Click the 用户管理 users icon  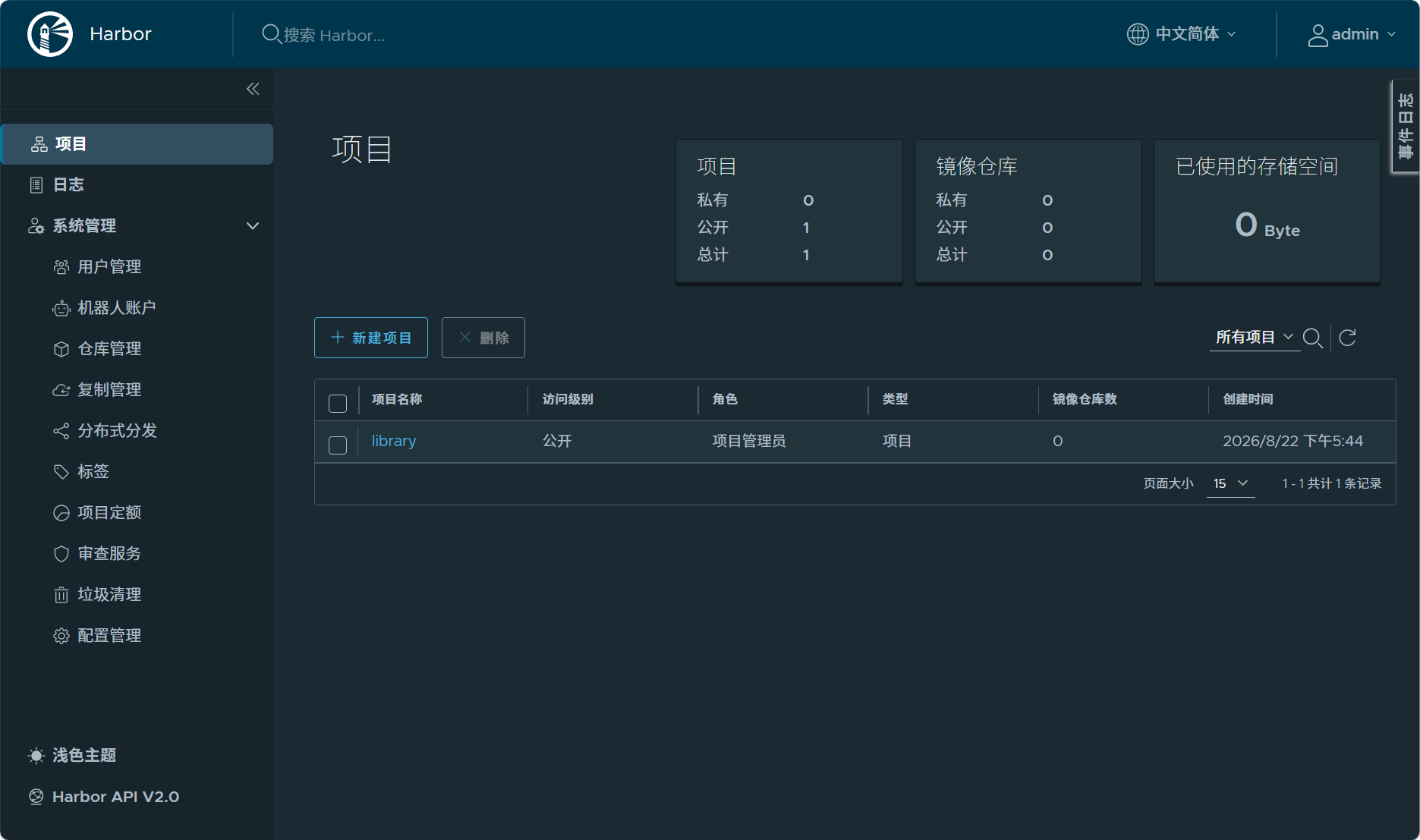[61, 267]
